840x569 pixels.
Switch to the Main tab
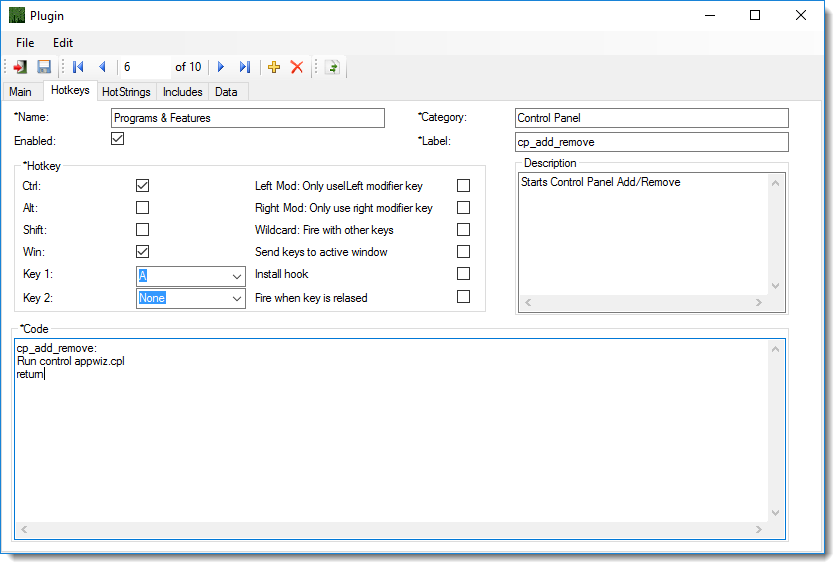click(20, 92)
